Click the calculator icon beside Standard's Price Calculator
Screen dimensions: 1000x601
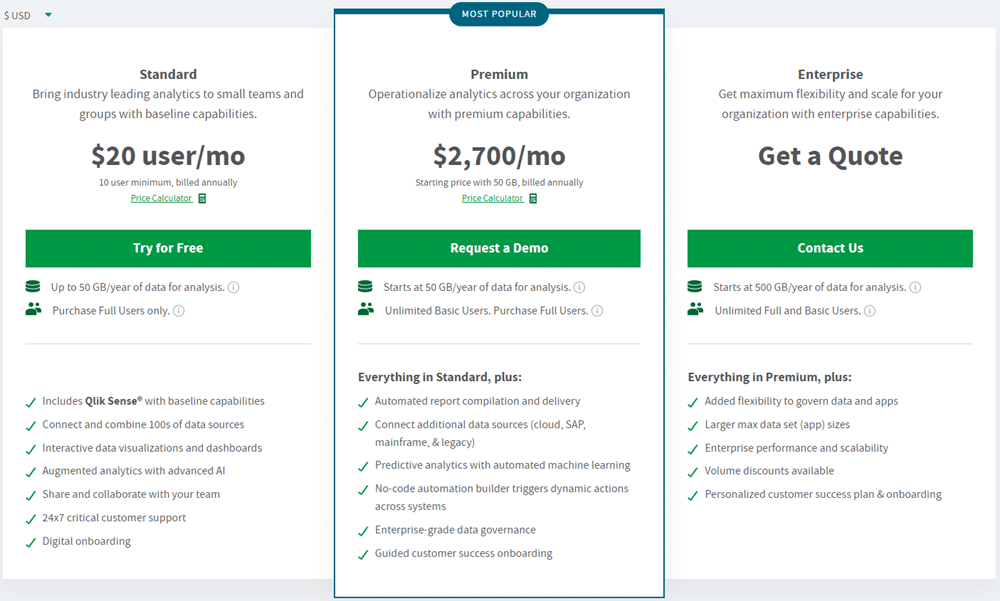[x=202, y=197]
